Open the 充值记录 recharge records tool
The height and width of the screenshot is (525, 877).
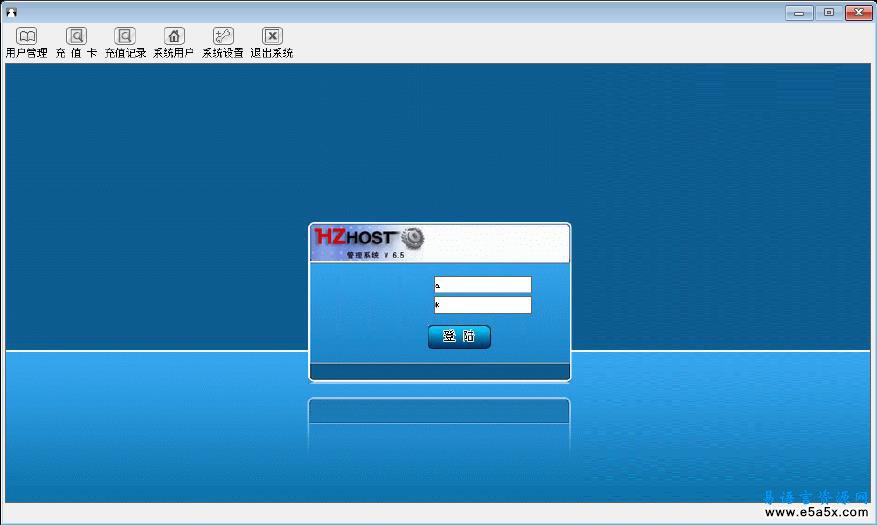pyautogui.click(x=125, y=42)
